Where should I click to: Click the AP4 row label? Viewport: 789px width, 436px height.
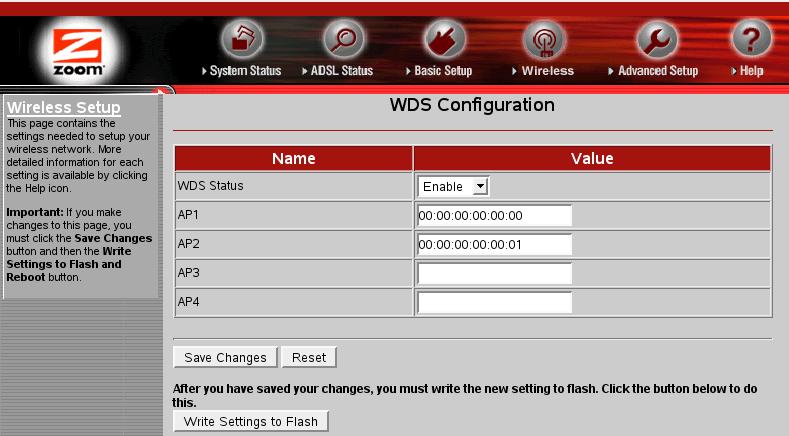point(189,302)
